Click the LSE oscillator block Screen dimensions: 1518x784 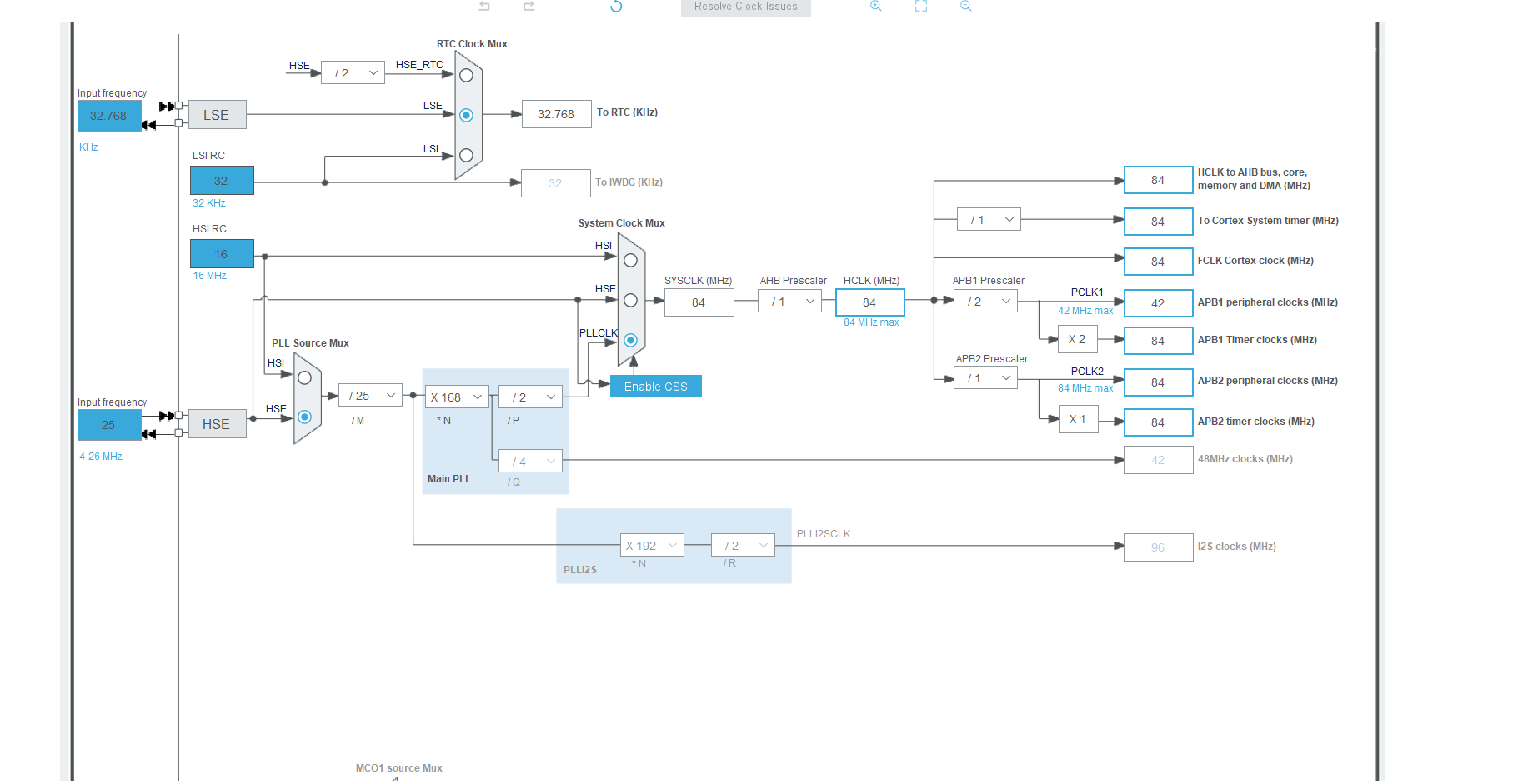217,115
